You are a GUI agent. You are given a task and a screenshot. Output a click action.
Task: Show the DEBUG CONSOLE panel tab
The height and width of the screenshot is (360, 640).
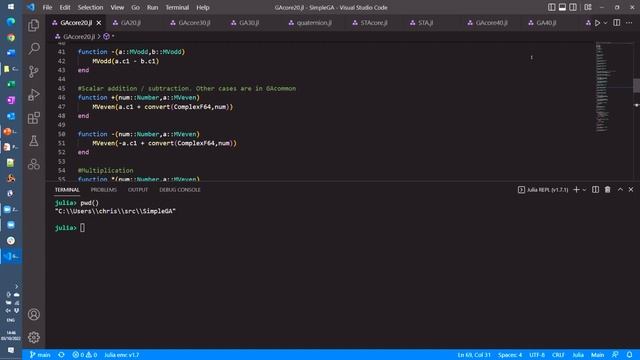[180, 190]
